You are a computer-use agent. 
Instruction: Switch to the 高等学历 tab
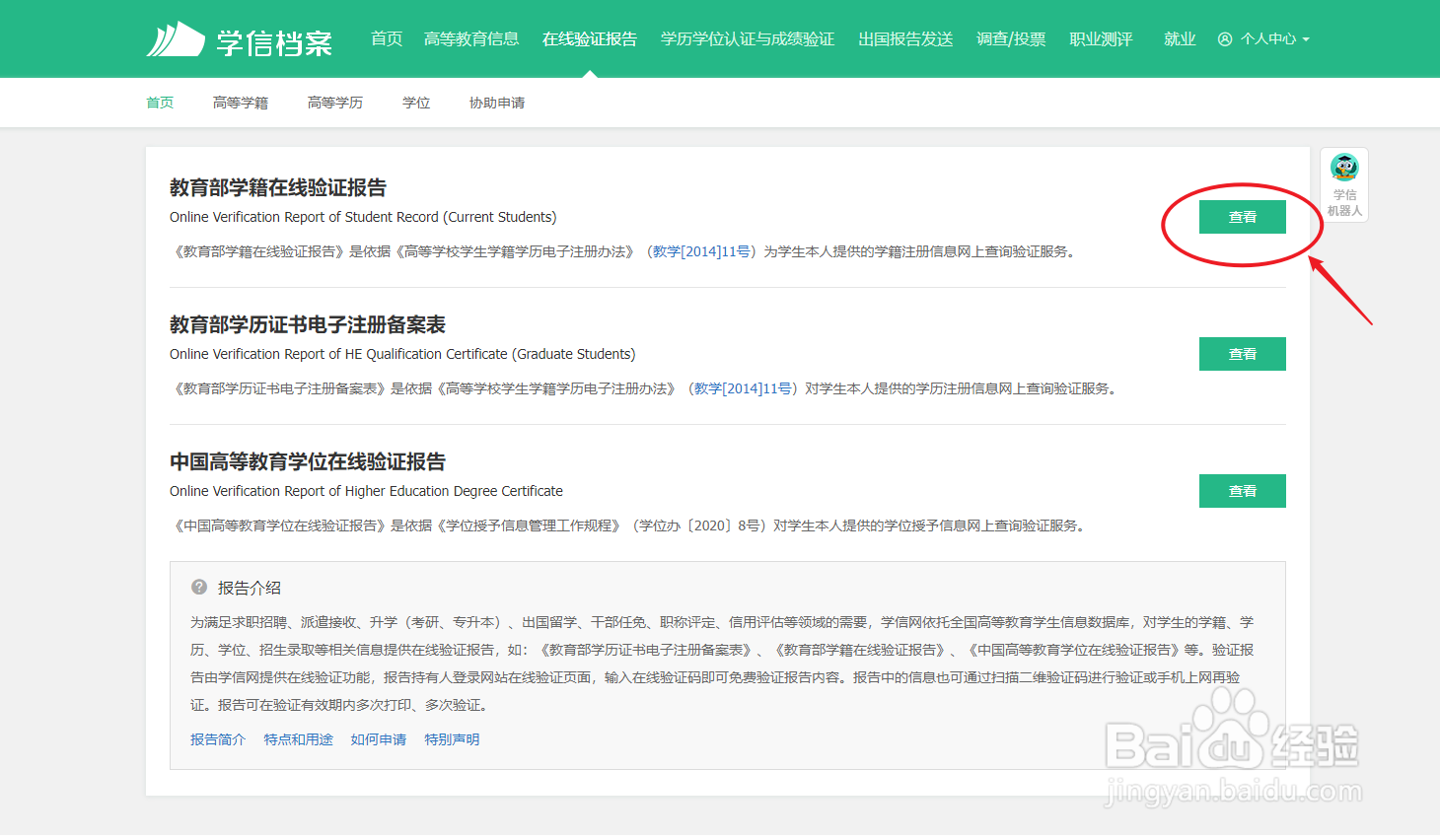click(334, 102)
